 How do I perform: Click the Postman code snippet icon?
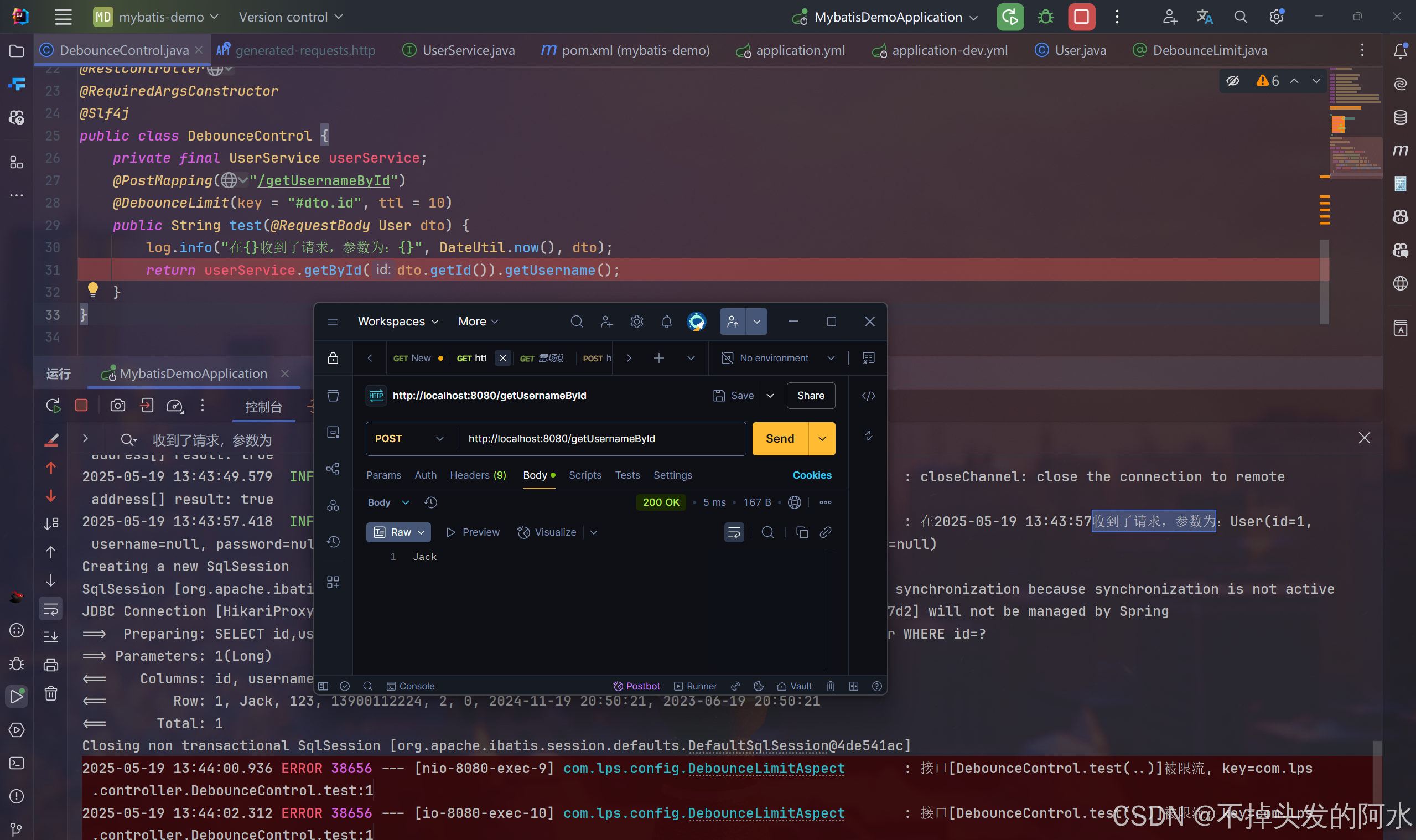coord(868,396)
